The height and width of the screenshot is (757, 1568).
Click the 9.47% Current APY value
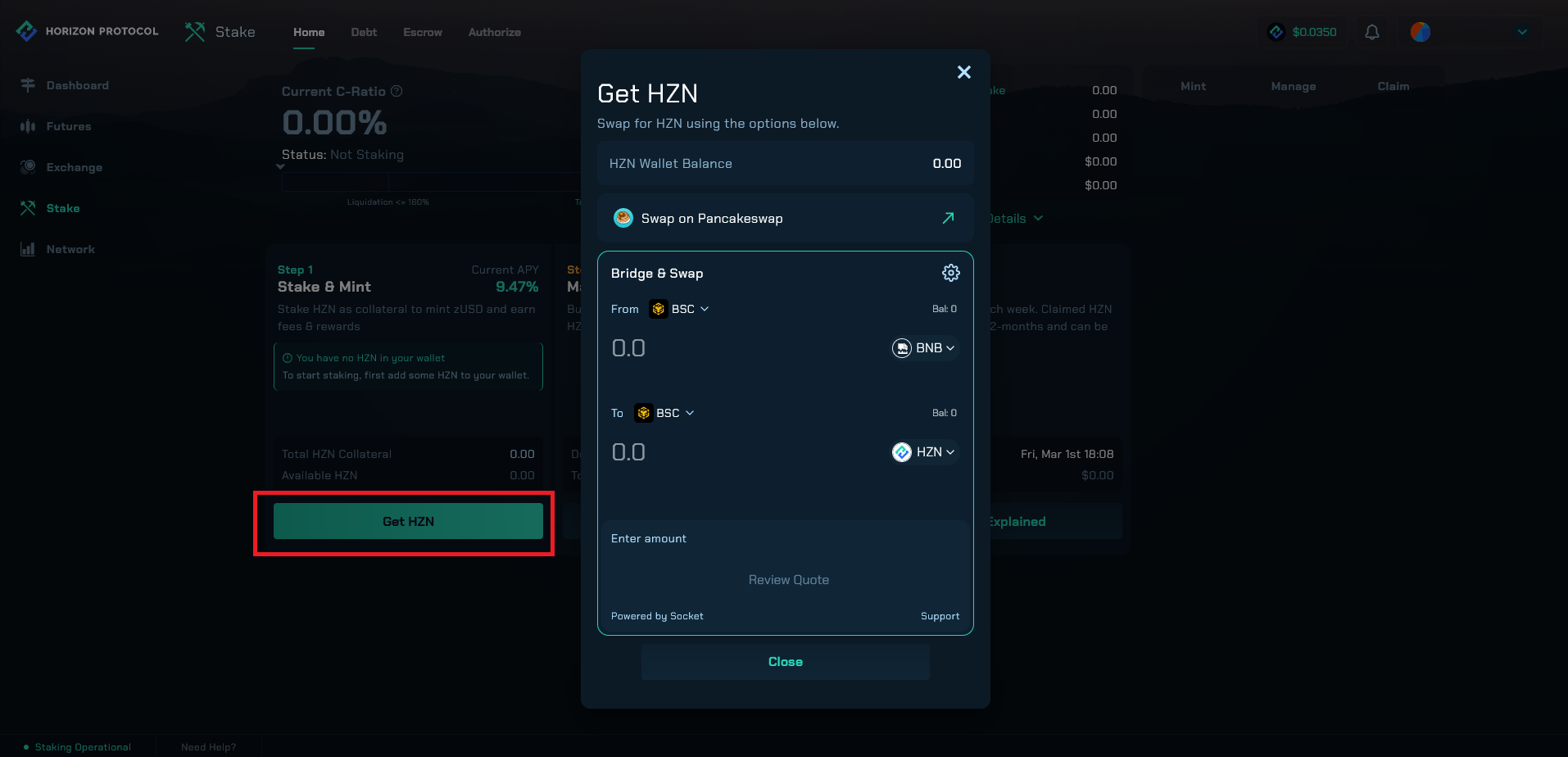coord(517,287)
